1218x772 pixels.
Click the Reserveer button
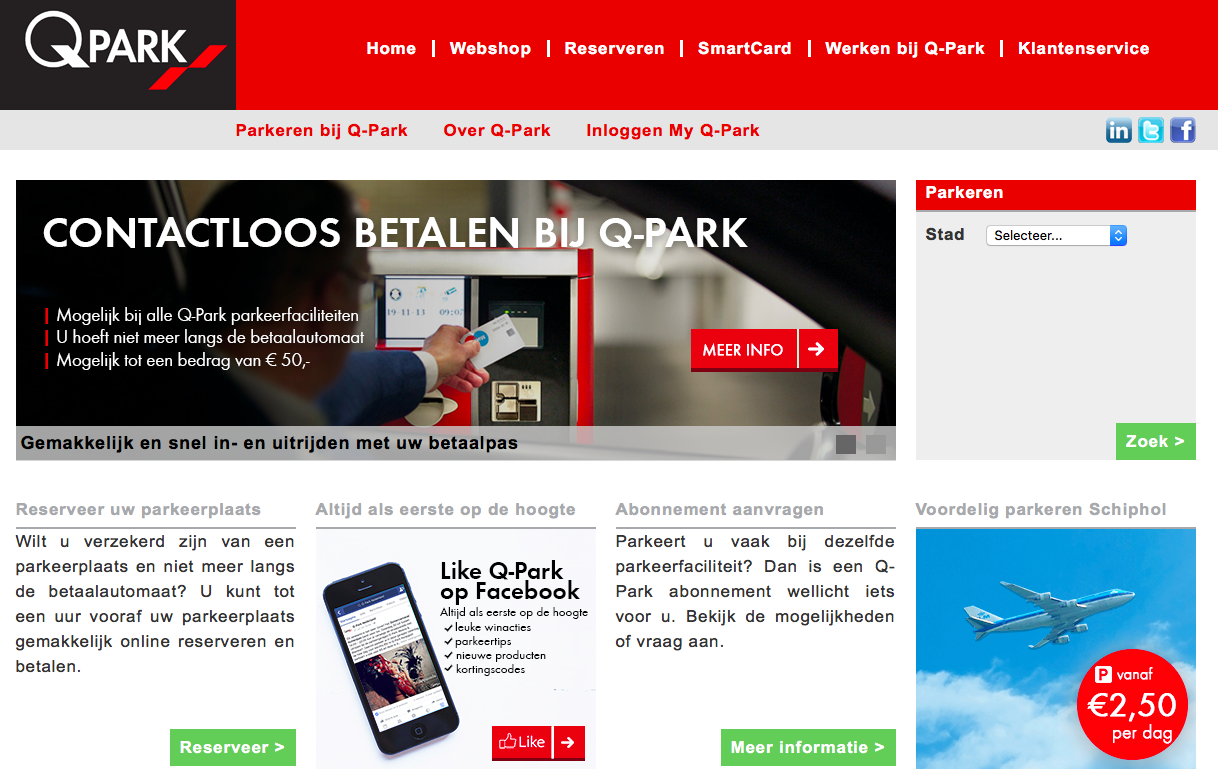click(232, 747)
